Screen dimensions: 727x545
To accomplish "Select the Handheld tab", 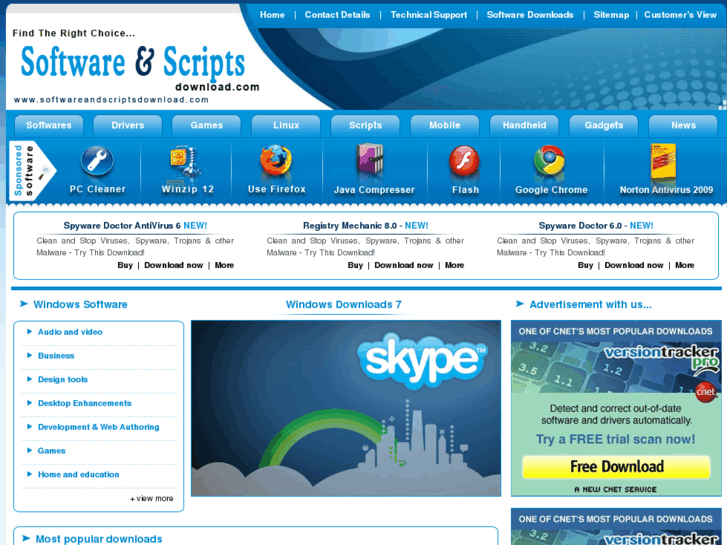I will point(524,125).
